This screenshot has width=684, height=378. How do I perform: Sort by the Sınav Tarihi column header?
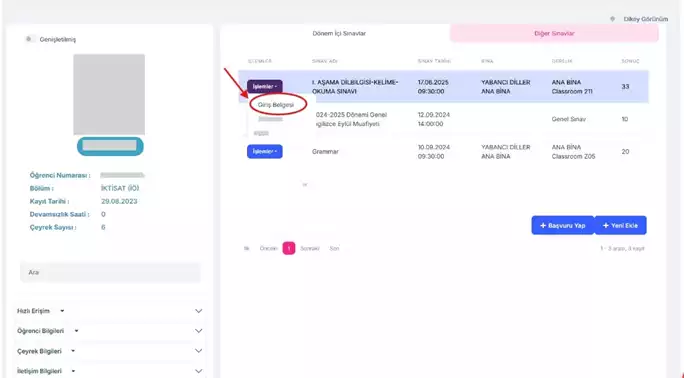click(x=434, y=61)
